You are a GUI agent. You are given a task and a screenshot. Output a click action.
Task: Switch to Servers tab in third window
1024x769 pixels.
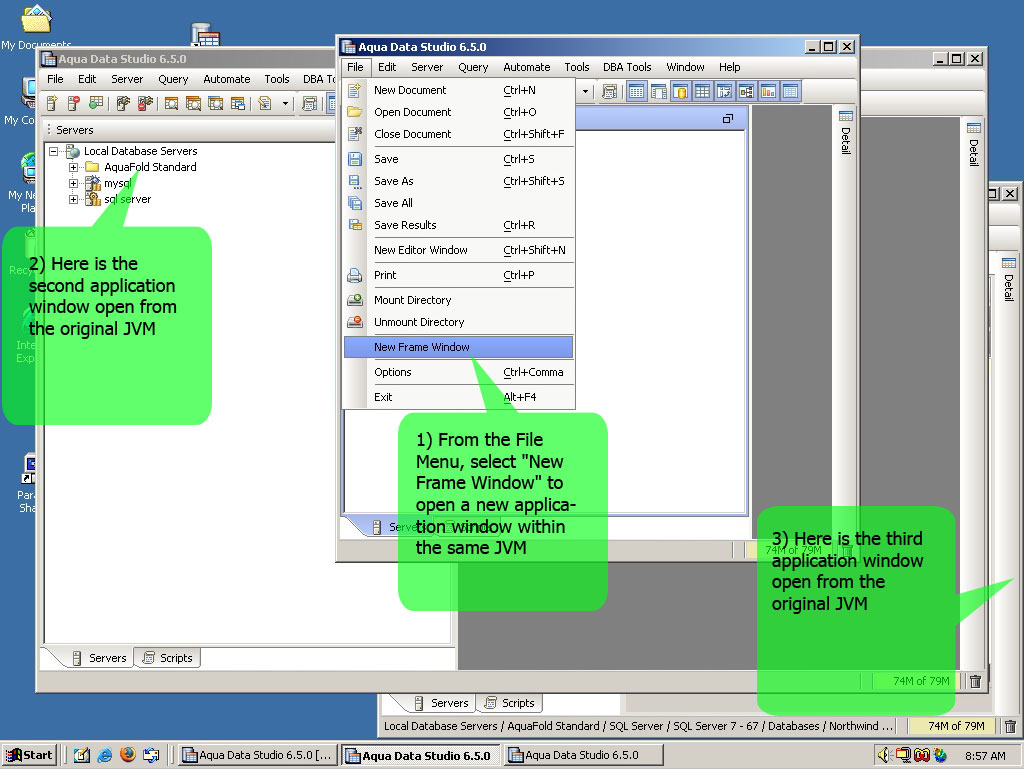(441, 703)
